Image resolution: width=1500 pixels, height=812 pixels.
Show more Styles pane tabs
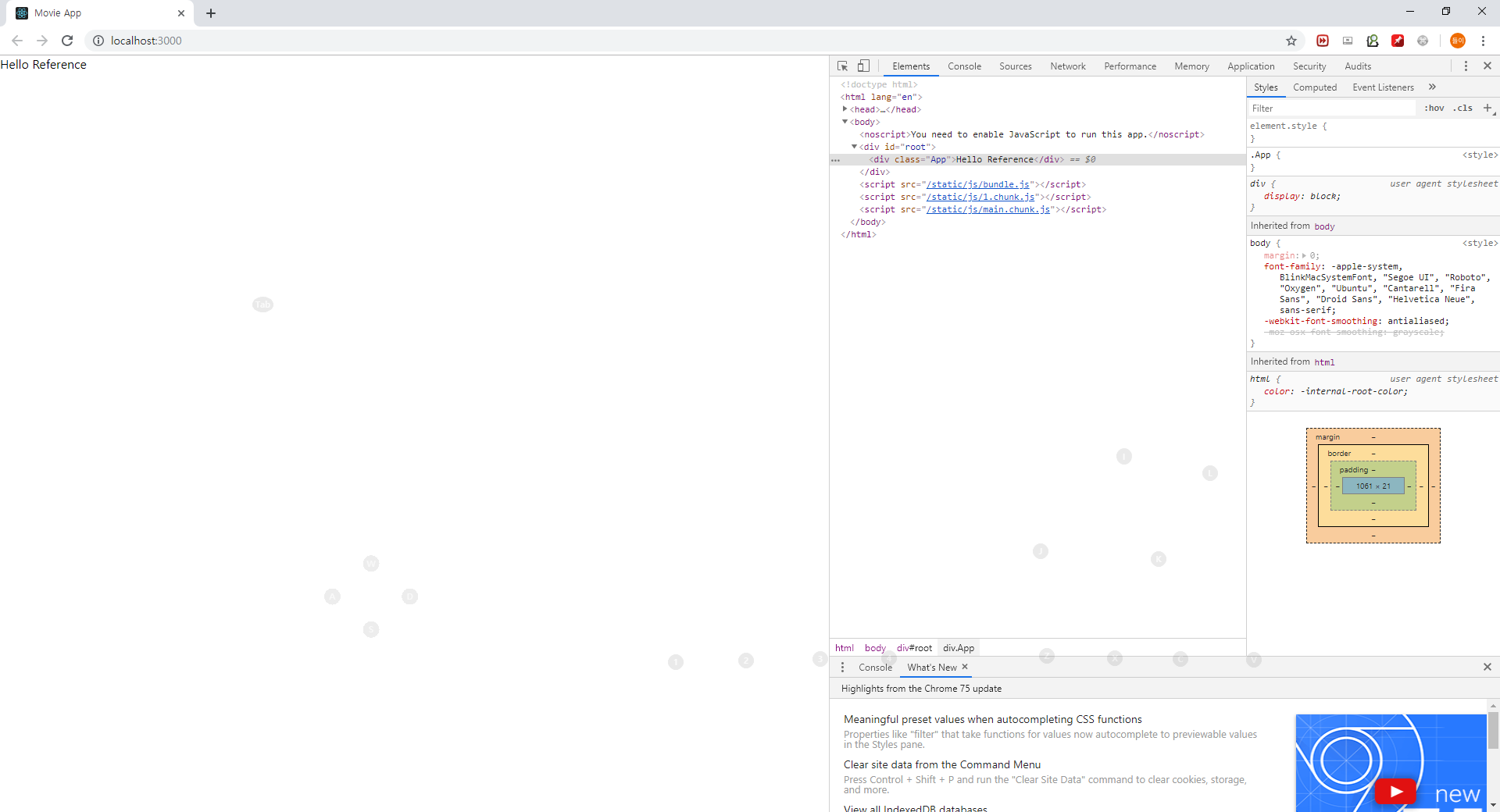tap(1432, 87)
